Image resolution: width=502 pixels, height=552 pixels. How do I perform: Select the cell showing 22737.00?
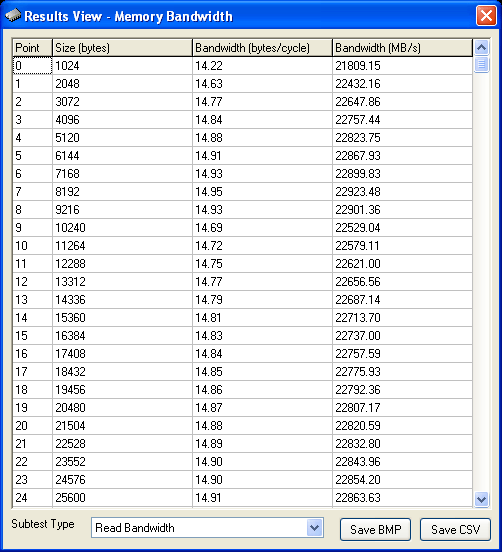click(x=402, y=335)
